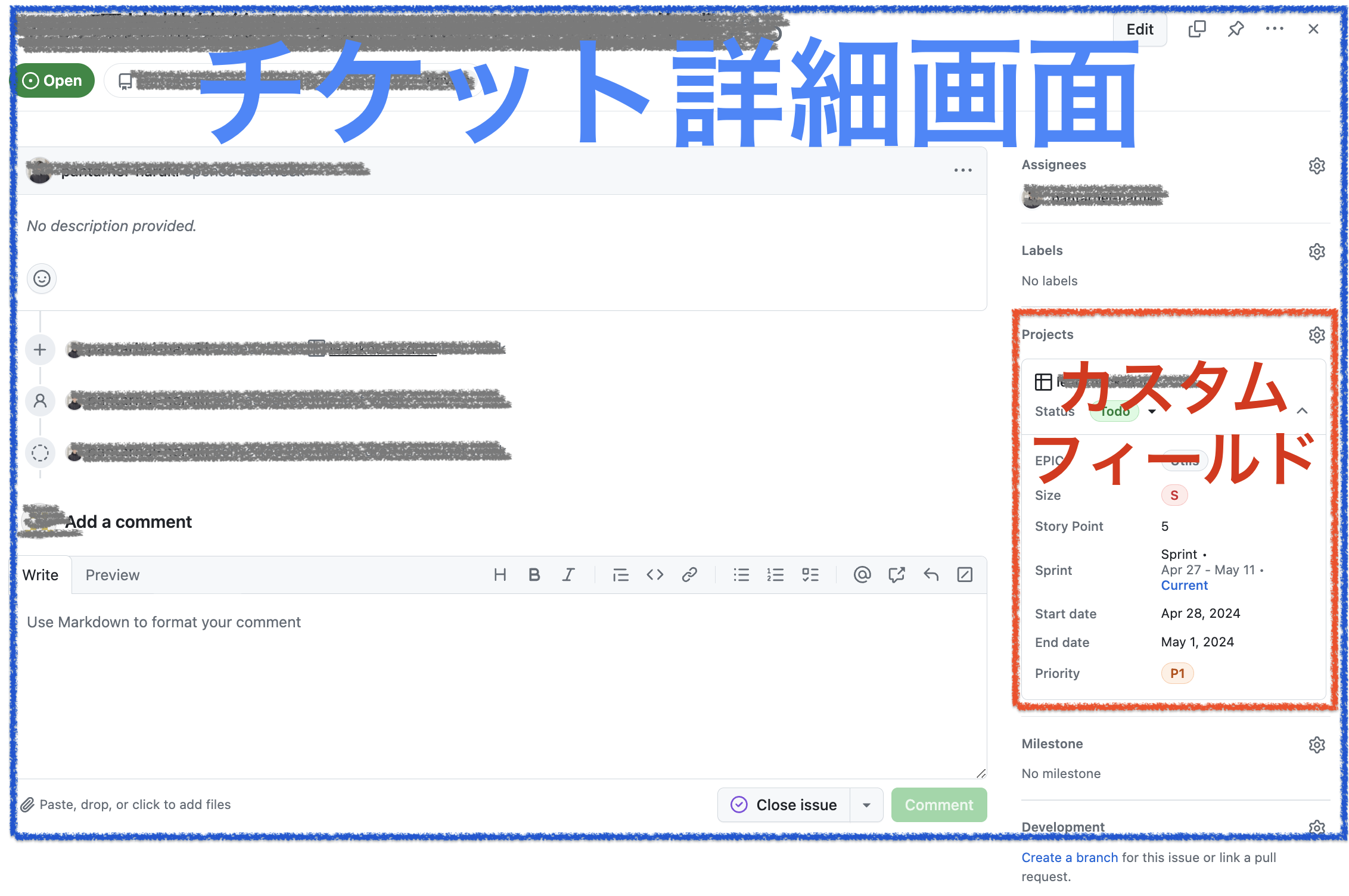Mention a user with the @ icon
The height and width of the screenshot is (896, 1349).
coord(862,574)
